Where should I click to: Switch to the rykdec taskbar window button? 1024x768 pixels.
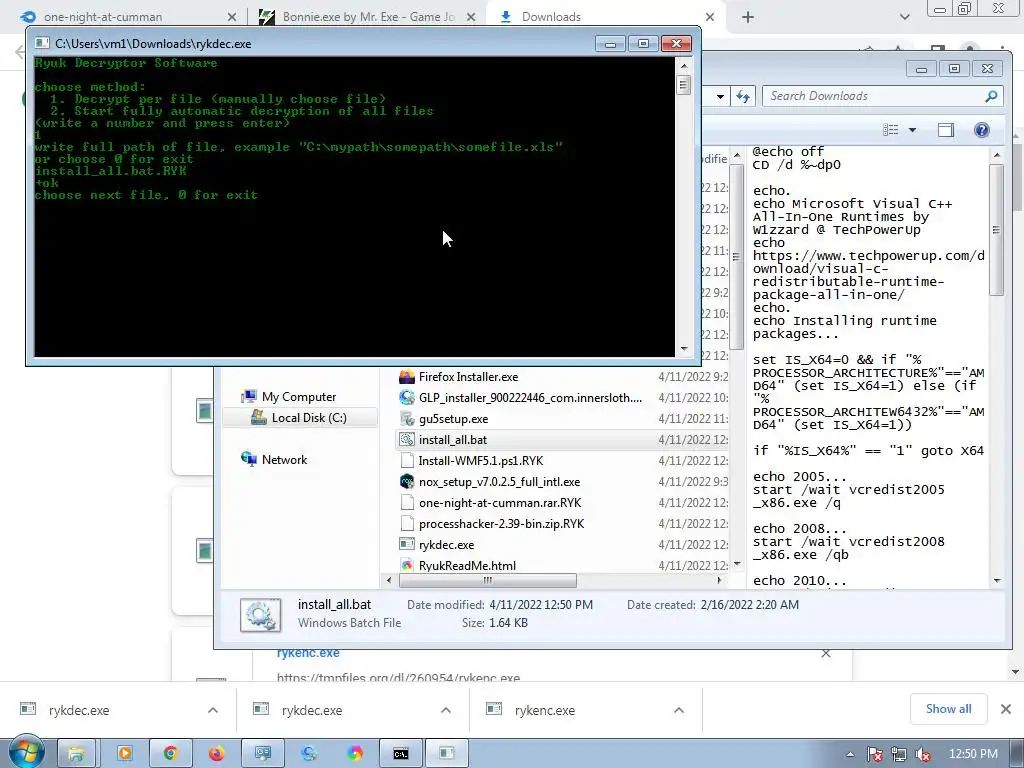447,754
